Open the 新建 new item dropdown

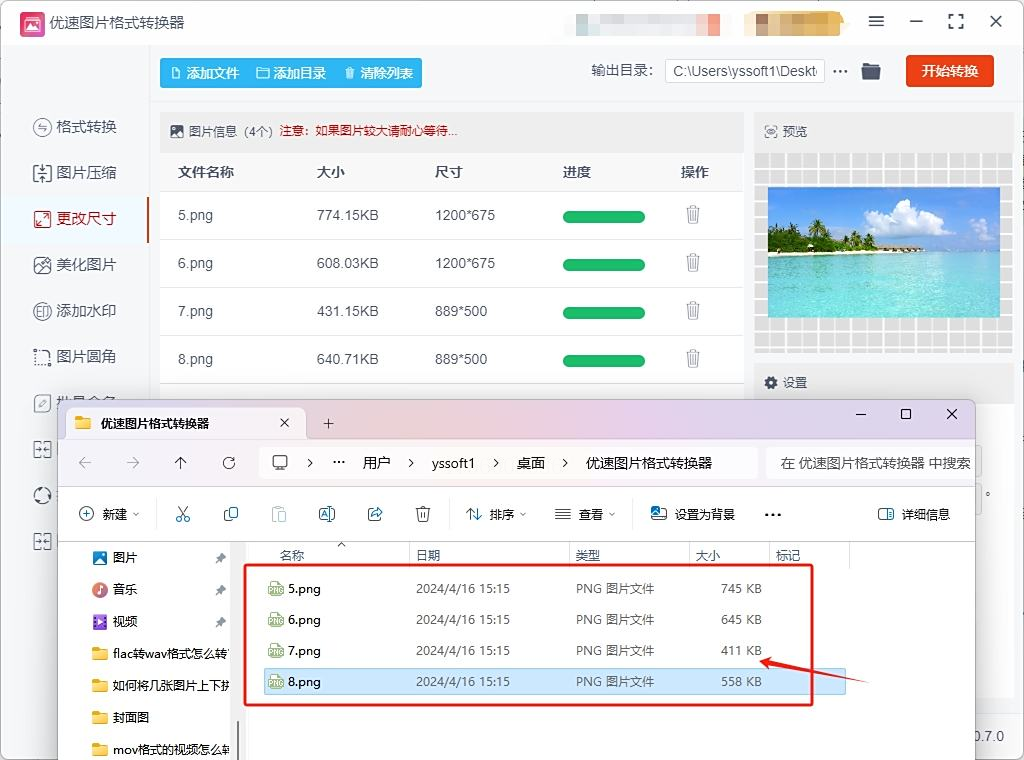[109, 514]
